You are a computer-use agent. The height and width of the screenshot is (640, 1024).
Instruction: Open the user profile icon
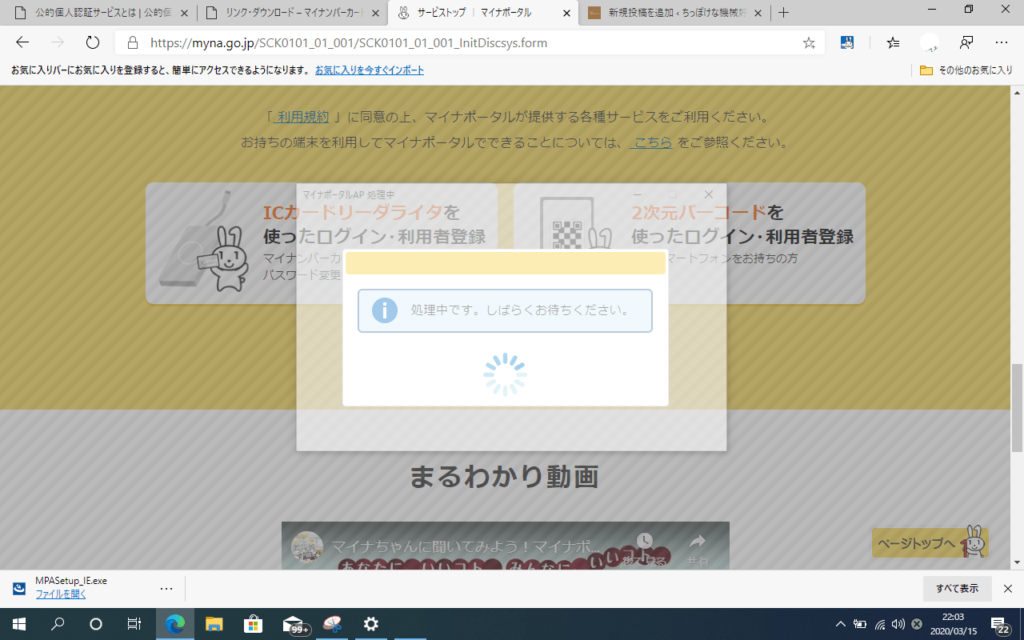929,42
